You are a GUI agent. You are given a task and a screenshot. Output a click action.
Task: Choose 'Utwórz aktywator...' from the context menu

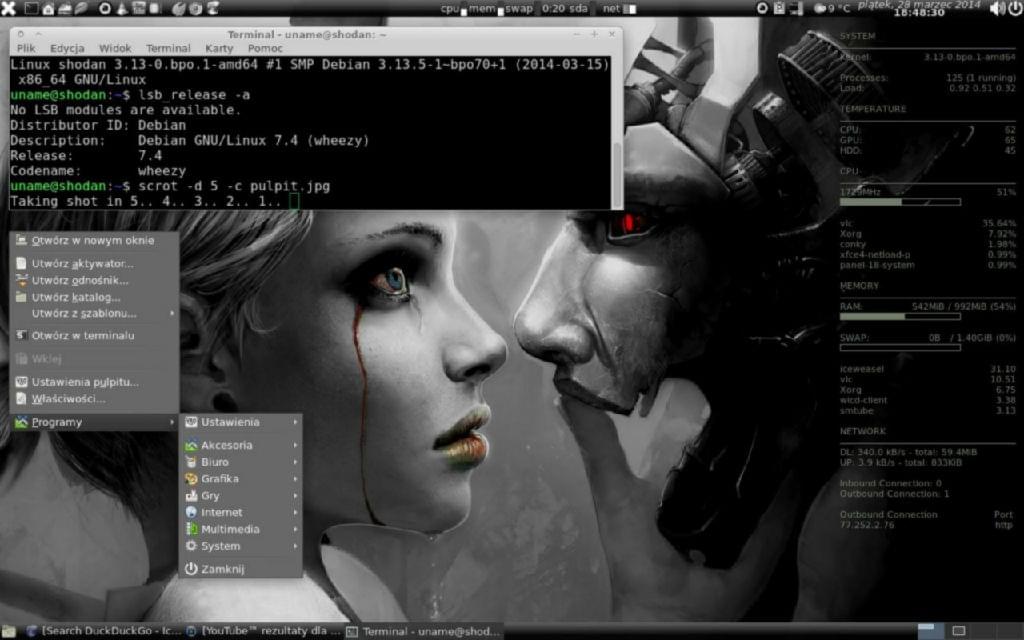[x=94, y=264]
